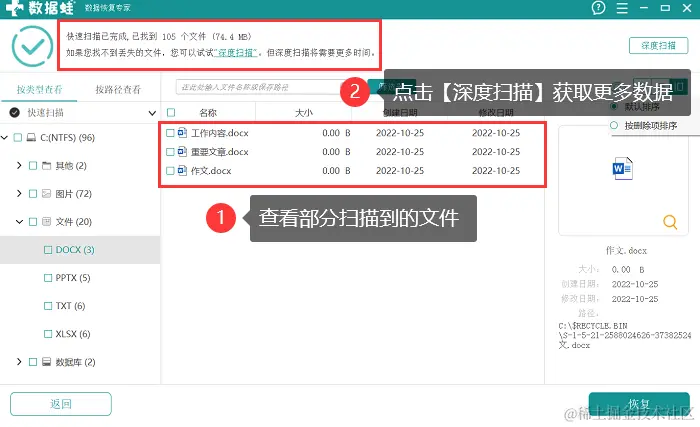Screen dimensions: 700x427
Task: Click the 返回 button
Action: 61,404
